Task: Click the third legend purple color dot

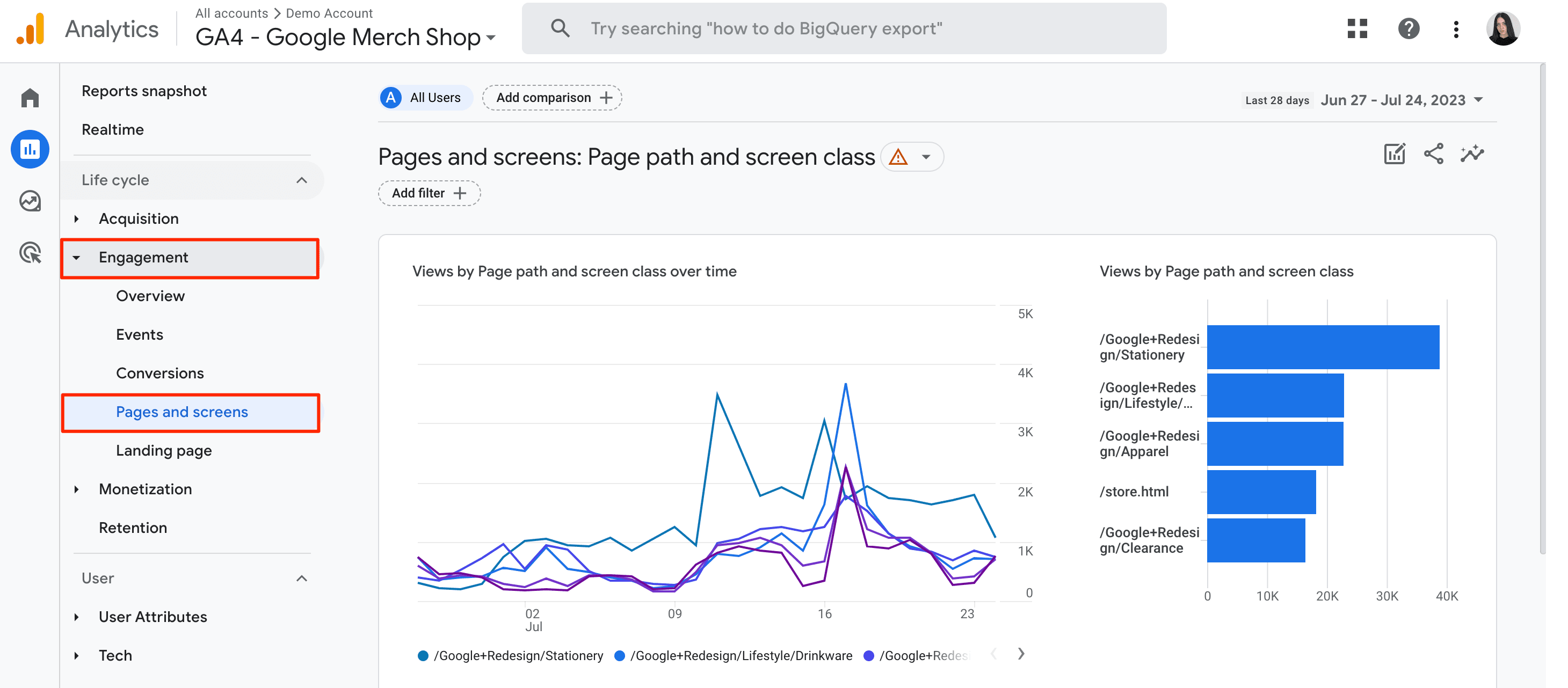Action: tap(869, 656)
